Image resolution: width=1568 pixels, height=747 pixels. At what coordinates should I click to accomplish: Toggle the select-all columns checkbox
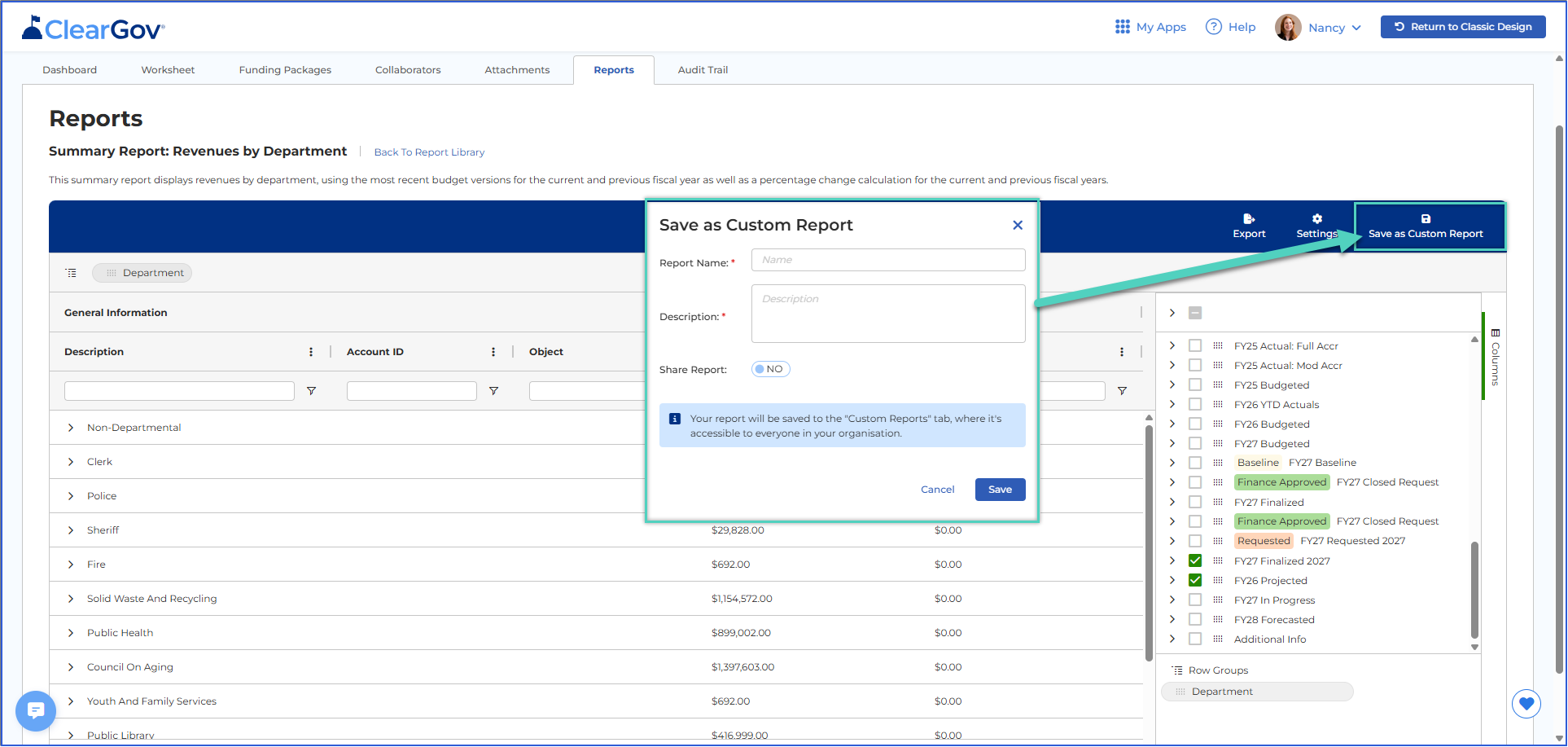point(1195,313)
